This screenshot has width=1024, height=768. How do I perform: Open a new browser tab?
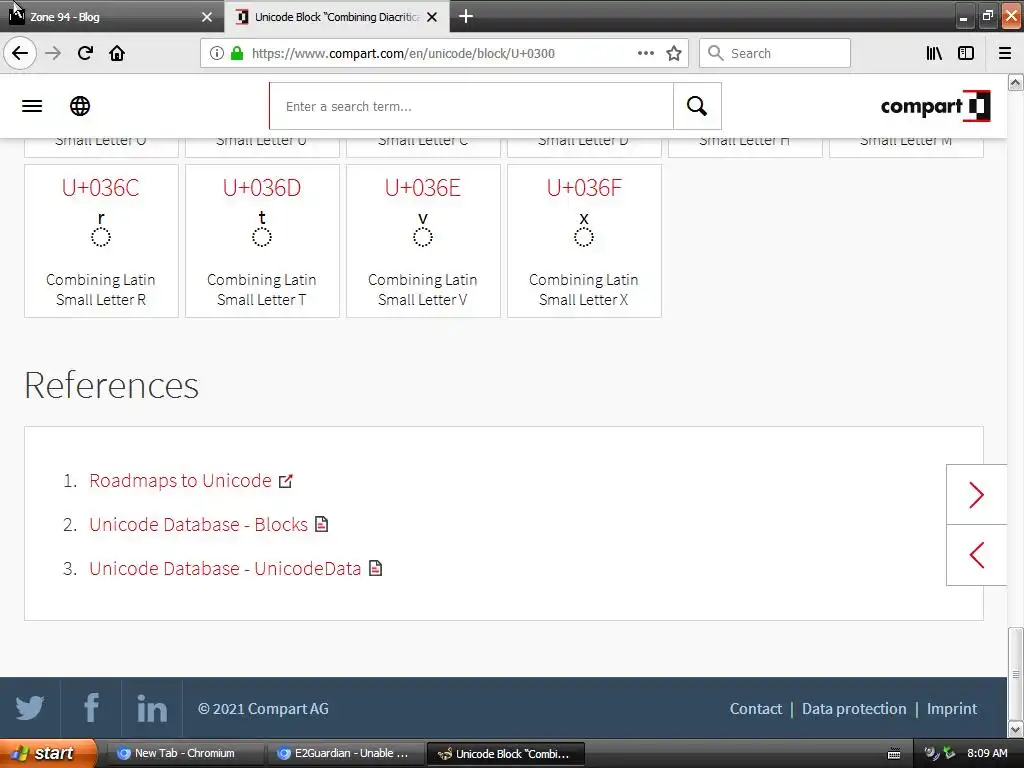click(466, 16)
